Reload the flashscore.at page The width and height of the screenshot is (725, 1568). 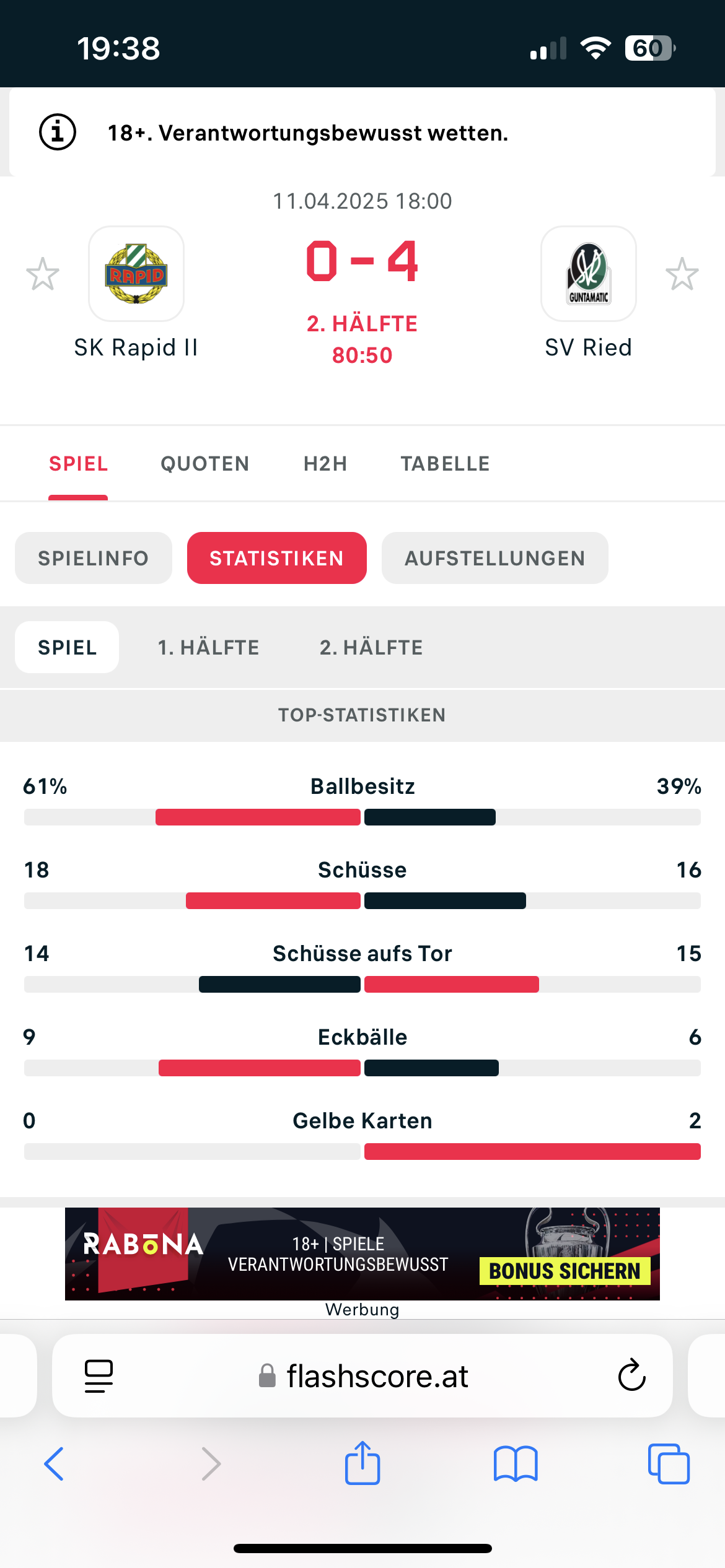[631, 1375]
